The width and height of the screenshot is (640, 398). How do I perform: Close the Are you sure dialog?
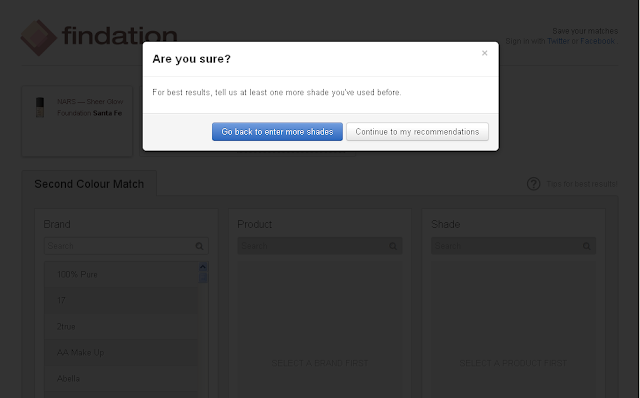pyautogui.click(x=484, y=53)
